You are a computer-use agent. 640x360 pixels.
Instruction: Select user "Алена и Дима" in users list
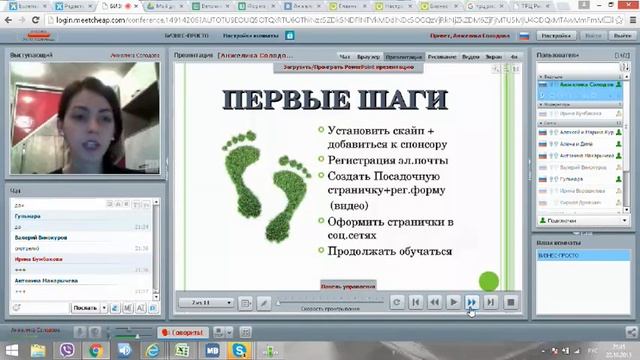coord(580,144)
